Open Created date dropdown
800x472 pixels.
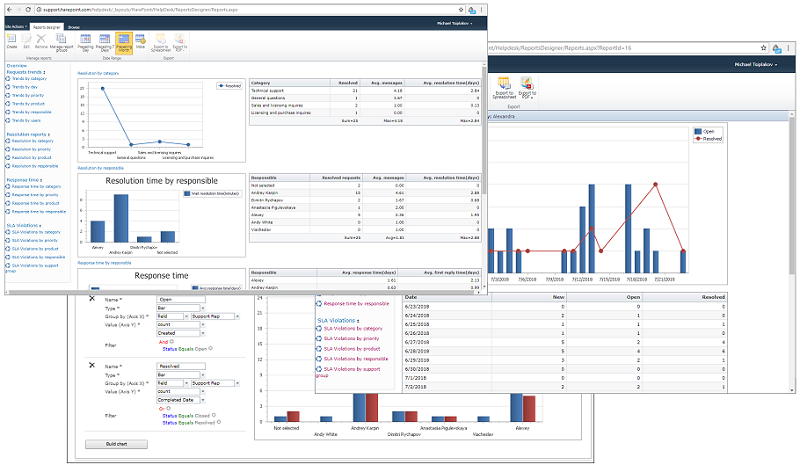click(203, 333)
